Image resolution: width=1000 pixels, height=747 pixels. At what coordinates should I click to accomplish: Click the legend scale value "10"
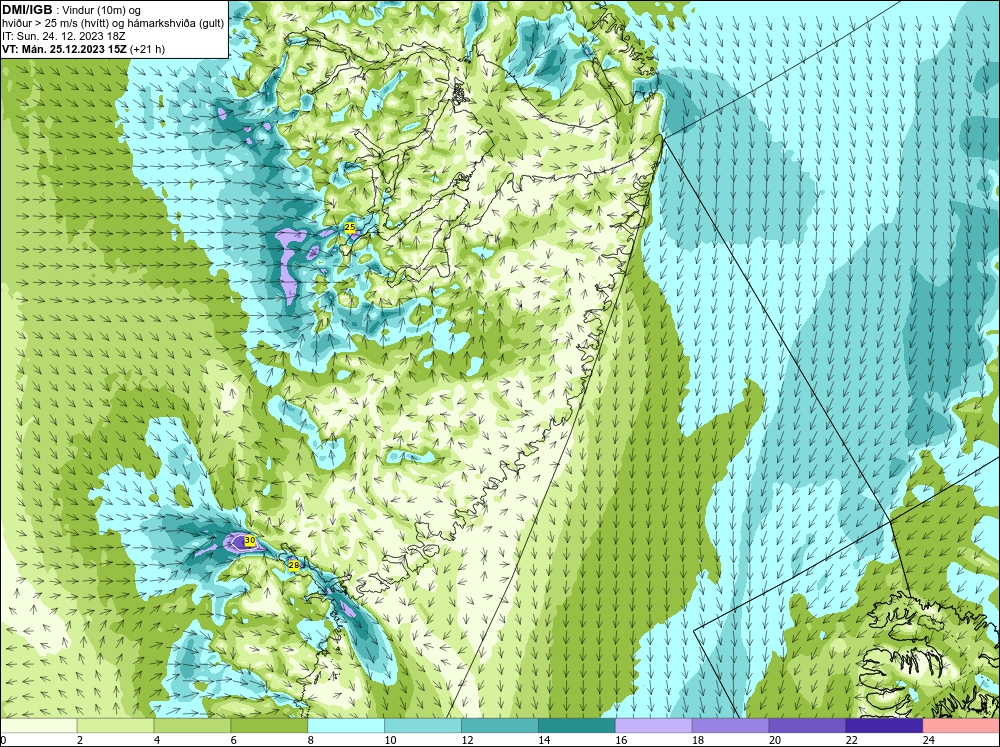(x=390, y=740)
